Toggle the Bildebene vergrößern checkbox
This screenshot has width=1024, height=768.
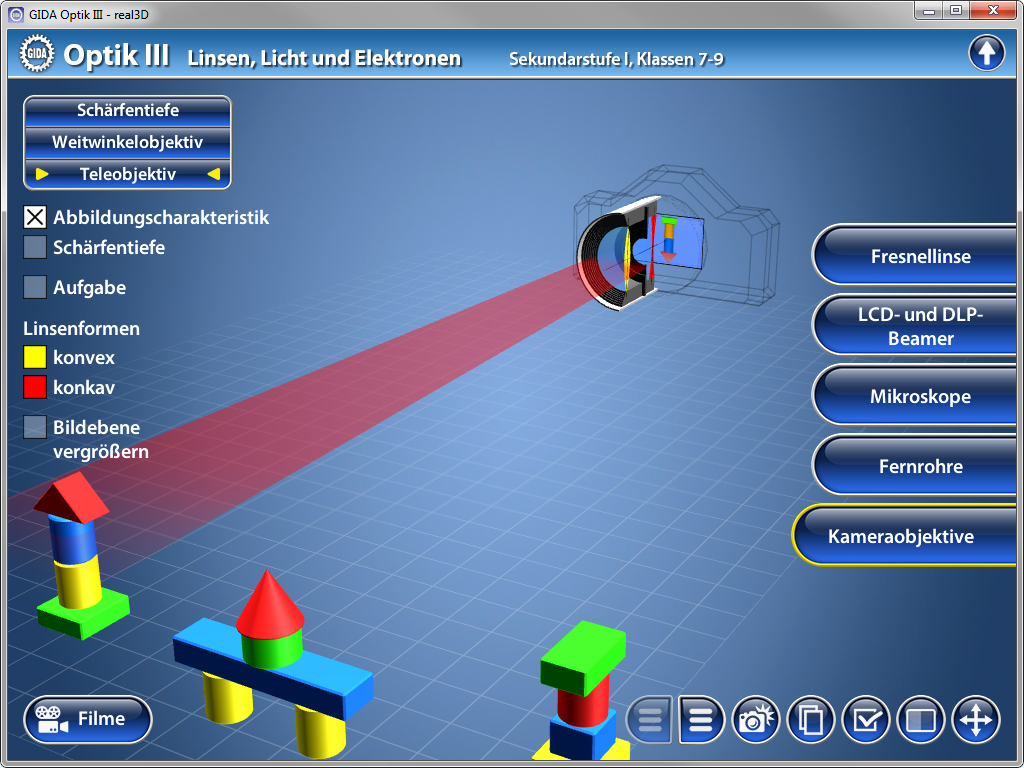[35, 427]
